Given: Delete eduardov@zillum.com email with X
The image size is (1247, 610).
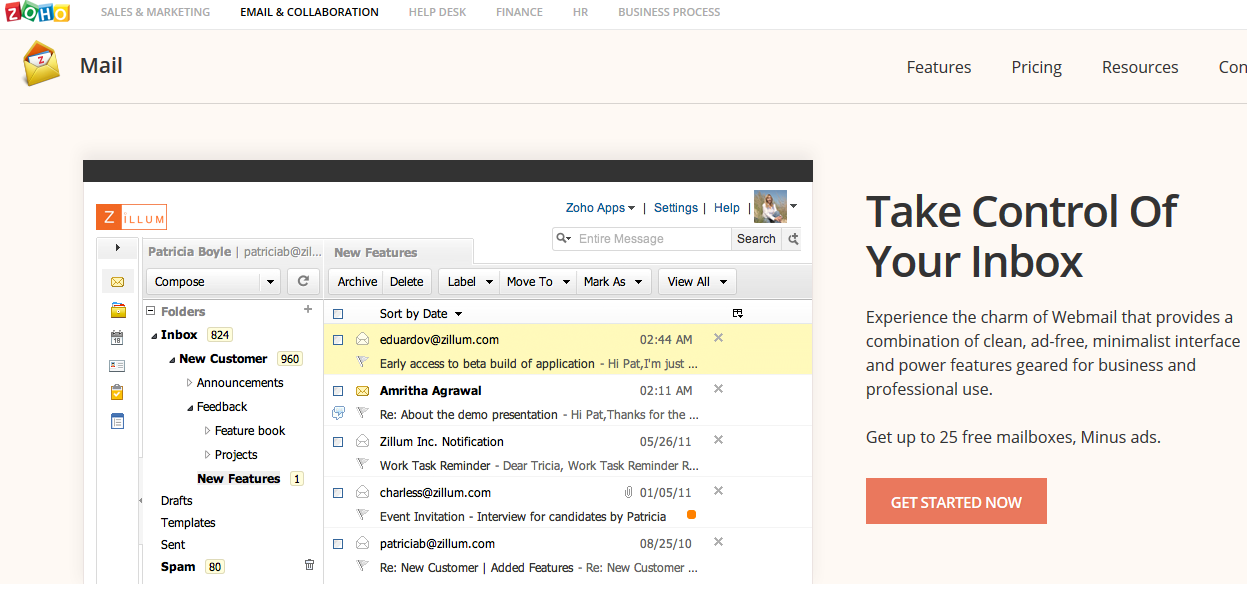Looking at the screenshot, I should 718,338.
